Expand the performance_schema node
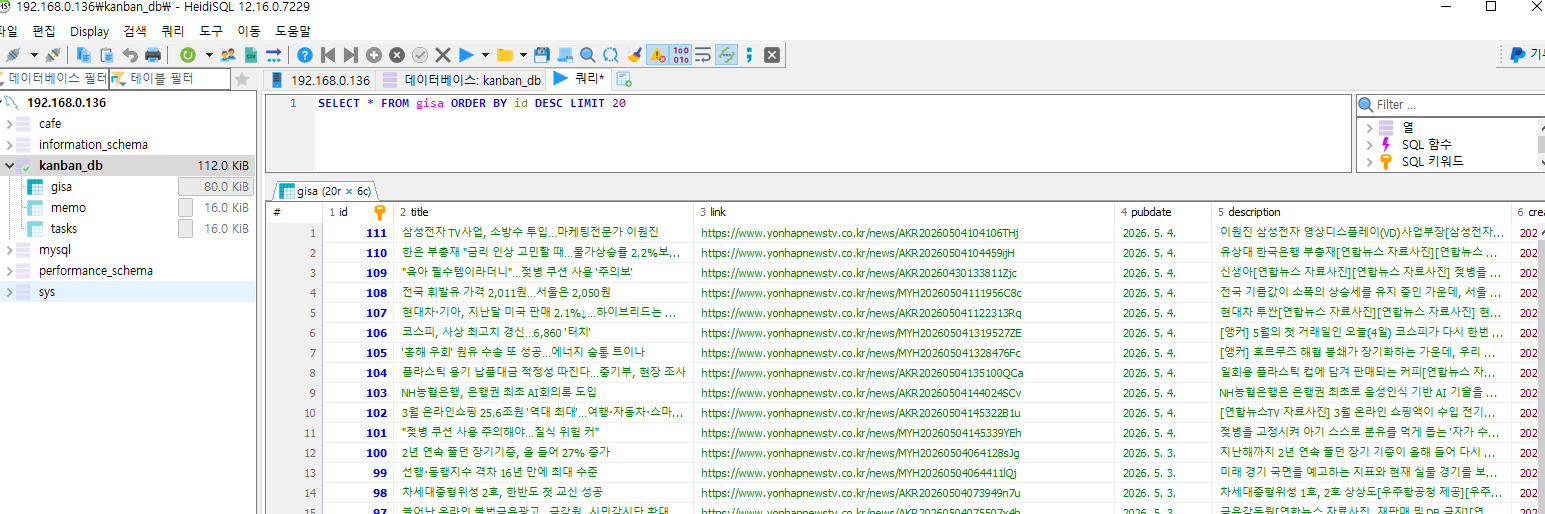 9,271
